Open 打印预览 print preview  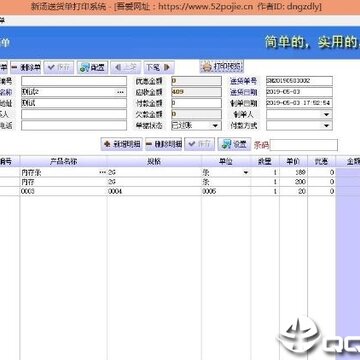coord(222,67)
